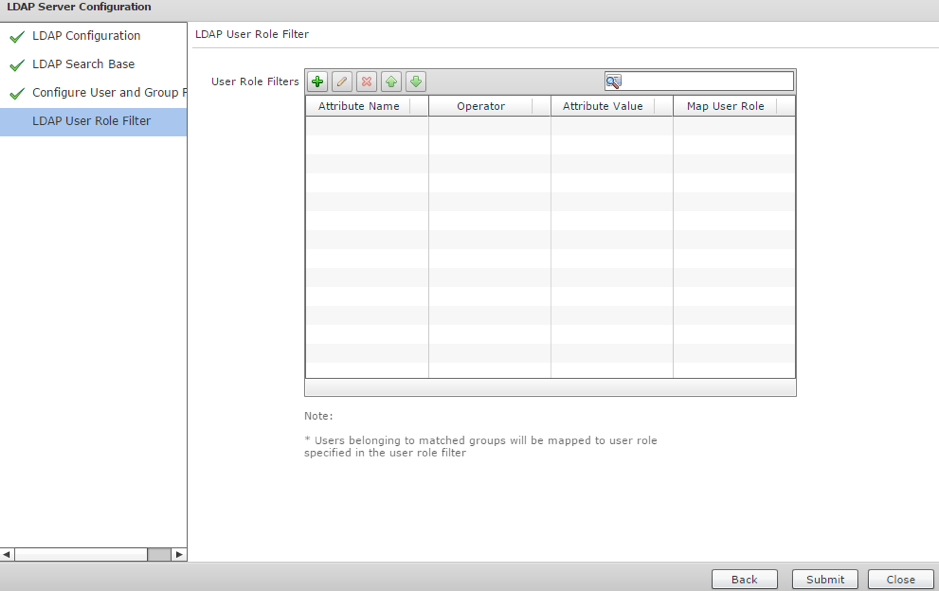
Task: Submit the LDAP configuration
Action: [x=825, y=579]
